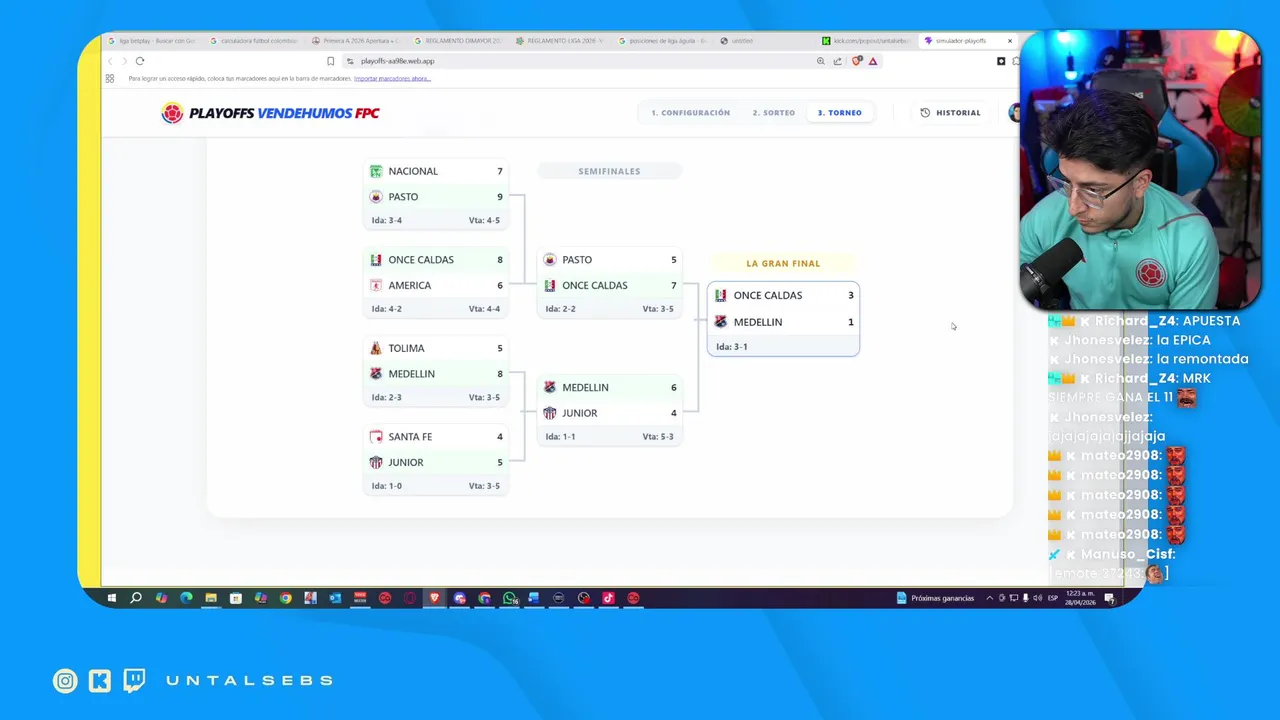This screenshot has width=1280, height=720.
Task: Go back with browser back arrow
Action: (x=110, y=61)
